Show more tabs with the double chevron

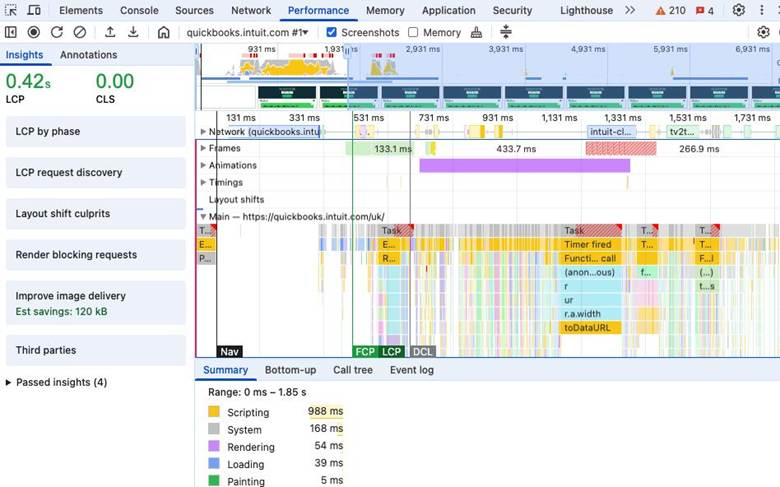pyautogui.click(x=630, y=10)
